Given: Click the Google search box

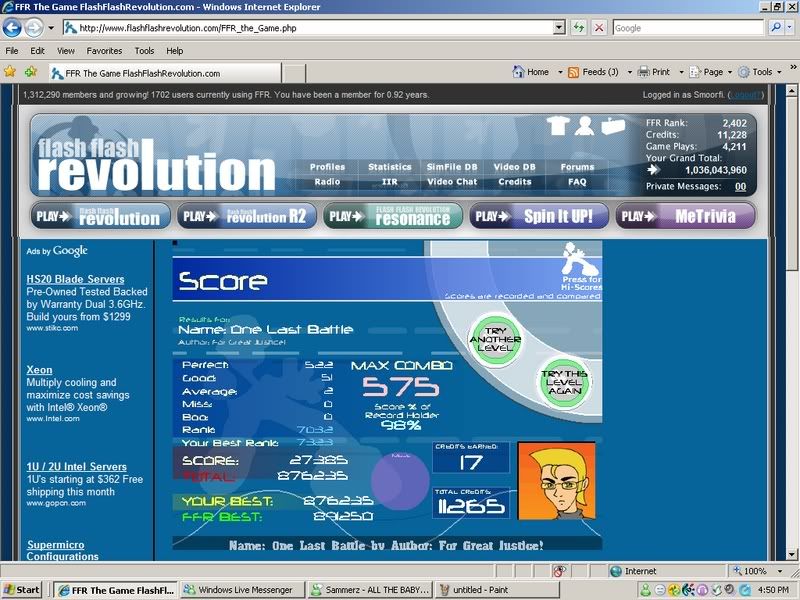Looking at the screenshot, I should click(x=688, y=28).
